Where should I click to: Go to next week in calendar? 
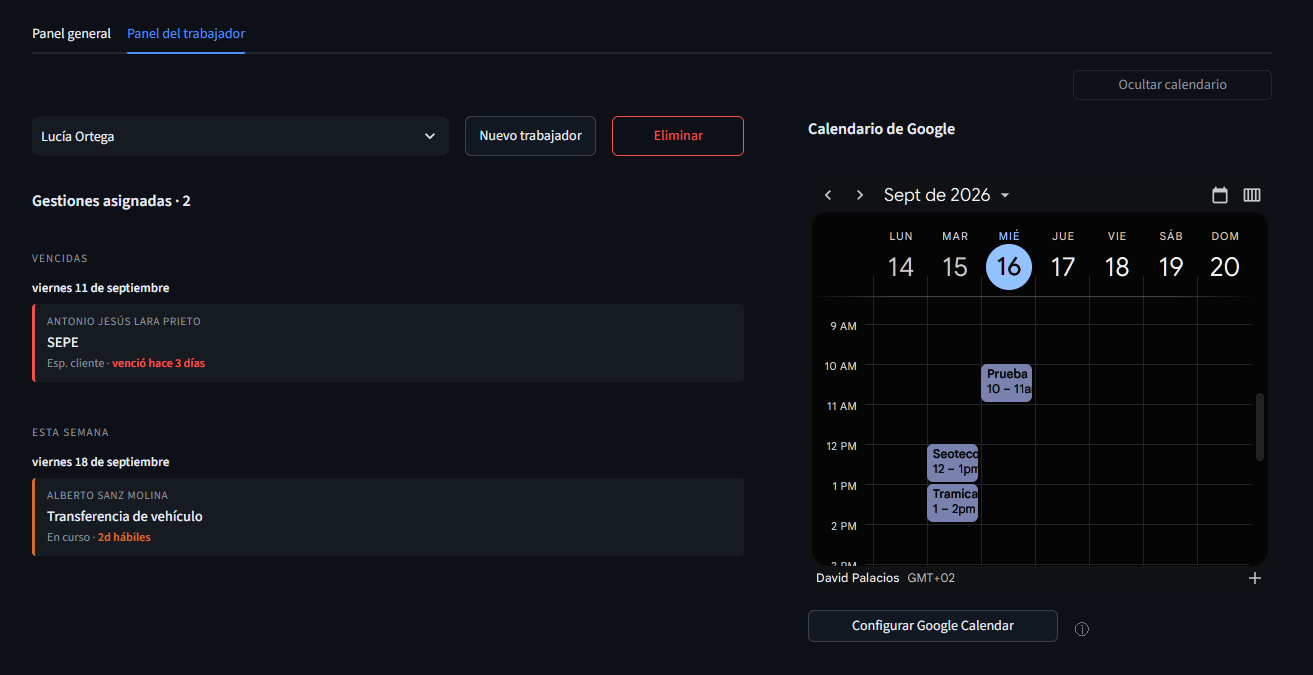[x=860, y=195]
